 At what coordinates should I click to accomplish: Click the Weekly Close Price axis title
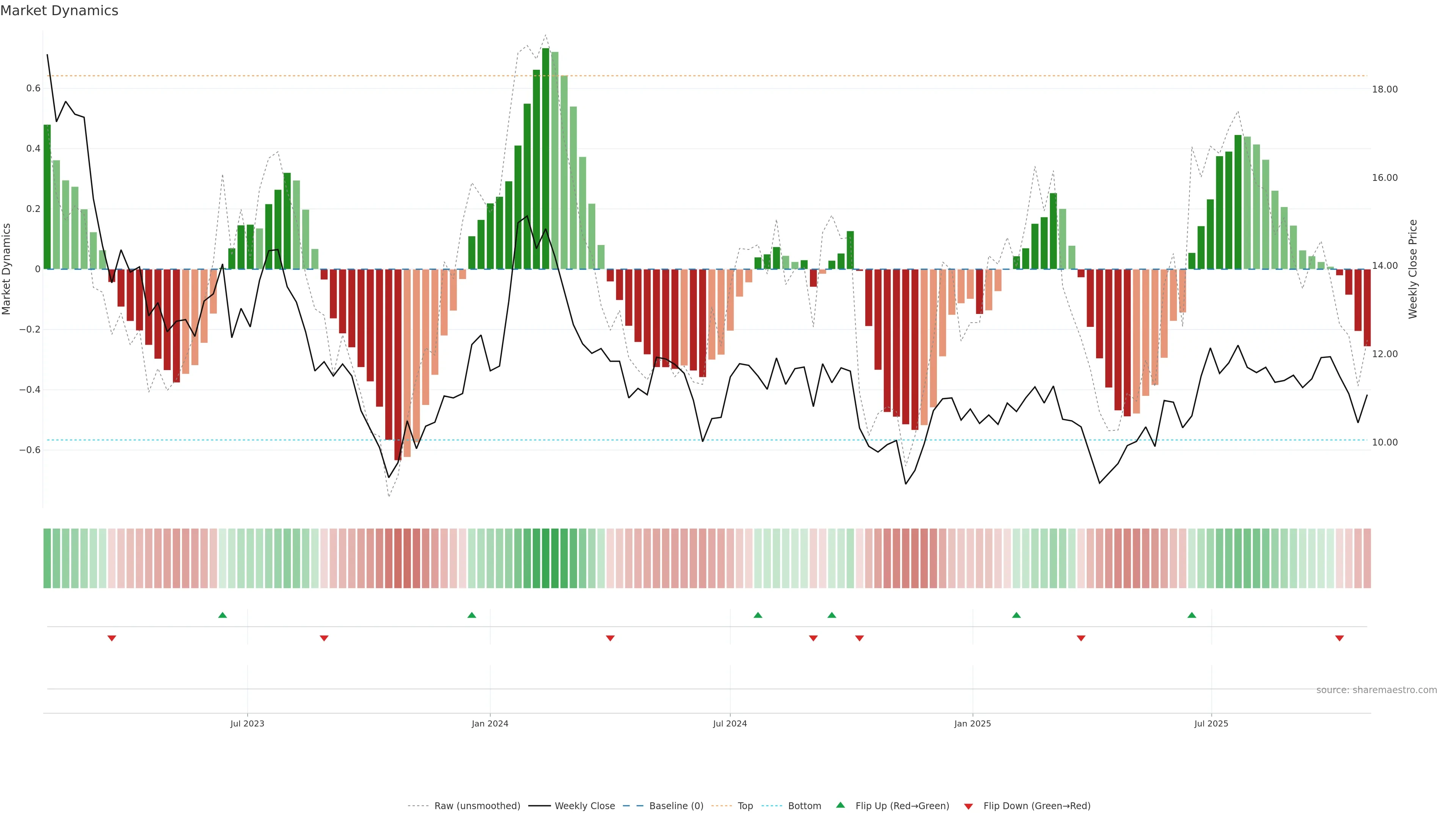tap(1412, 269)
